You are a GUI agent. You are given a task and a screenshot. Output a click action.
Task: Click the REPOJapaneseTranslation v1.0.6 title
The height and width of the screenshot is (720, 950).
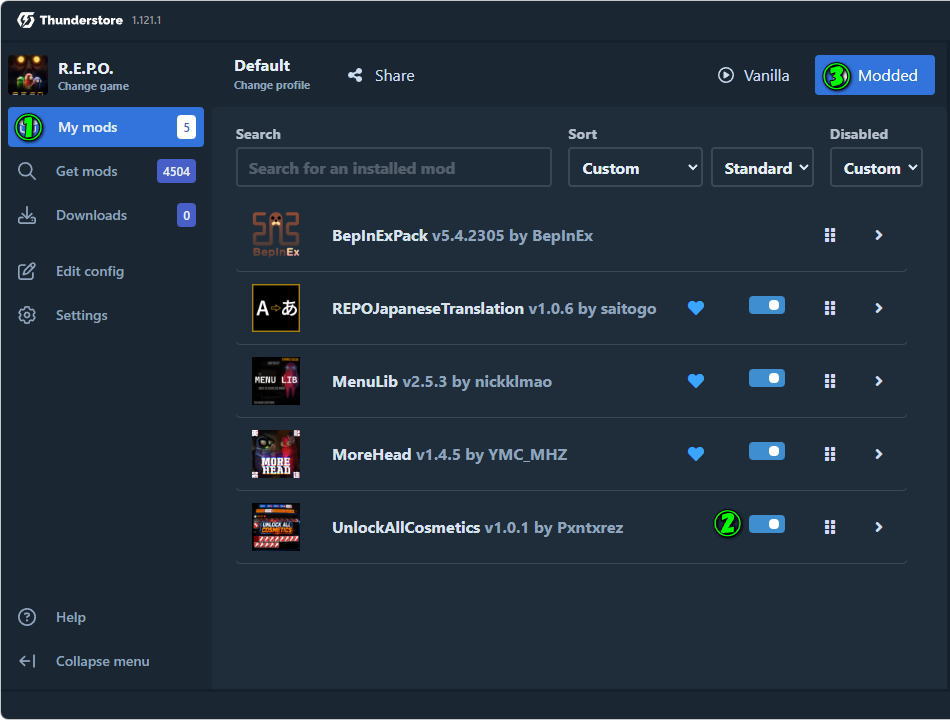[x=494, y=308]
